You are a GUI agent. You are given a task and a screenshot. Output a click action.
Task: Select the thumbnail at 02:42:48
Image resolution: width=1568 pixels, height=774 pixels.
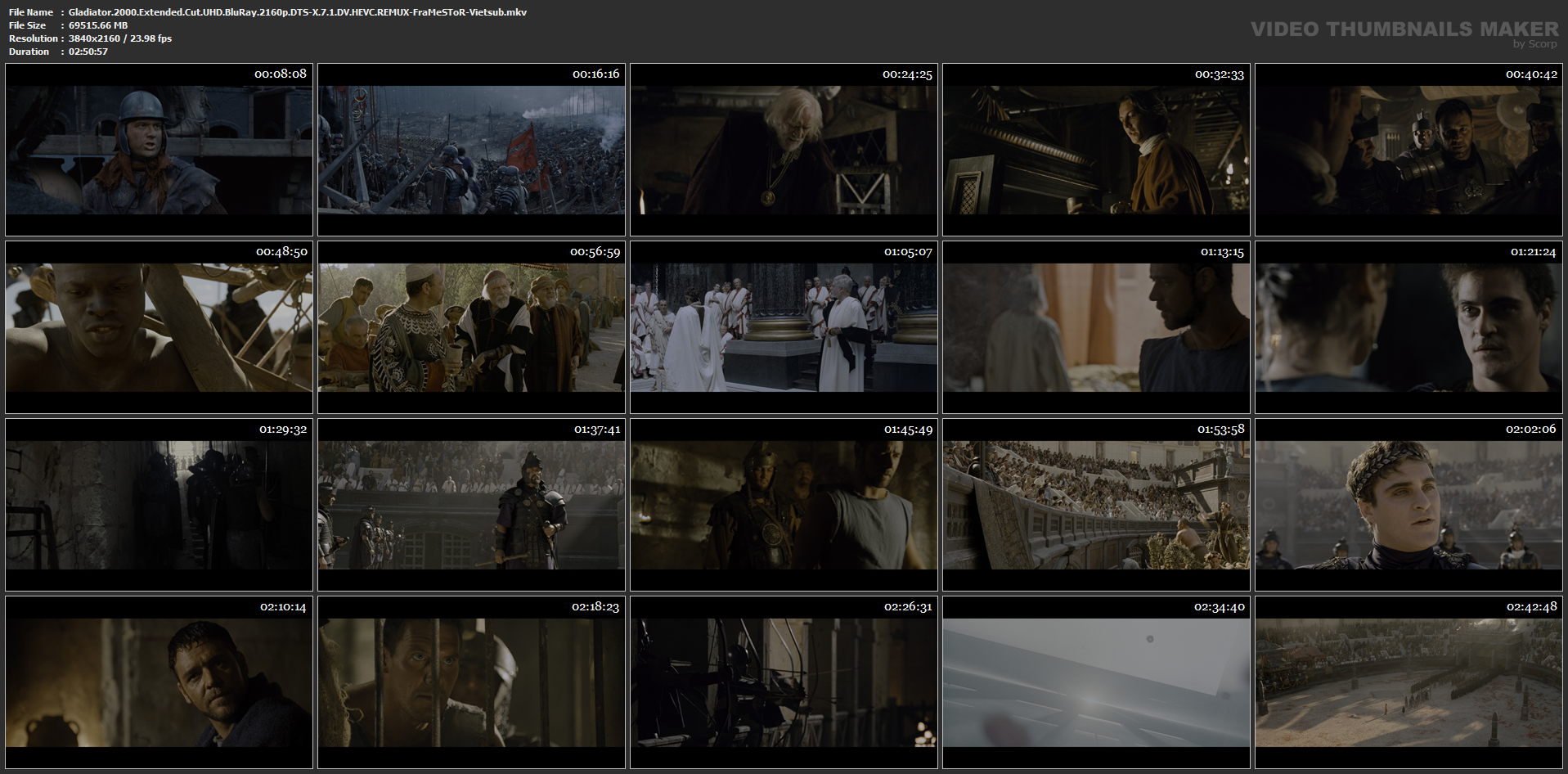click(1409, 682)
